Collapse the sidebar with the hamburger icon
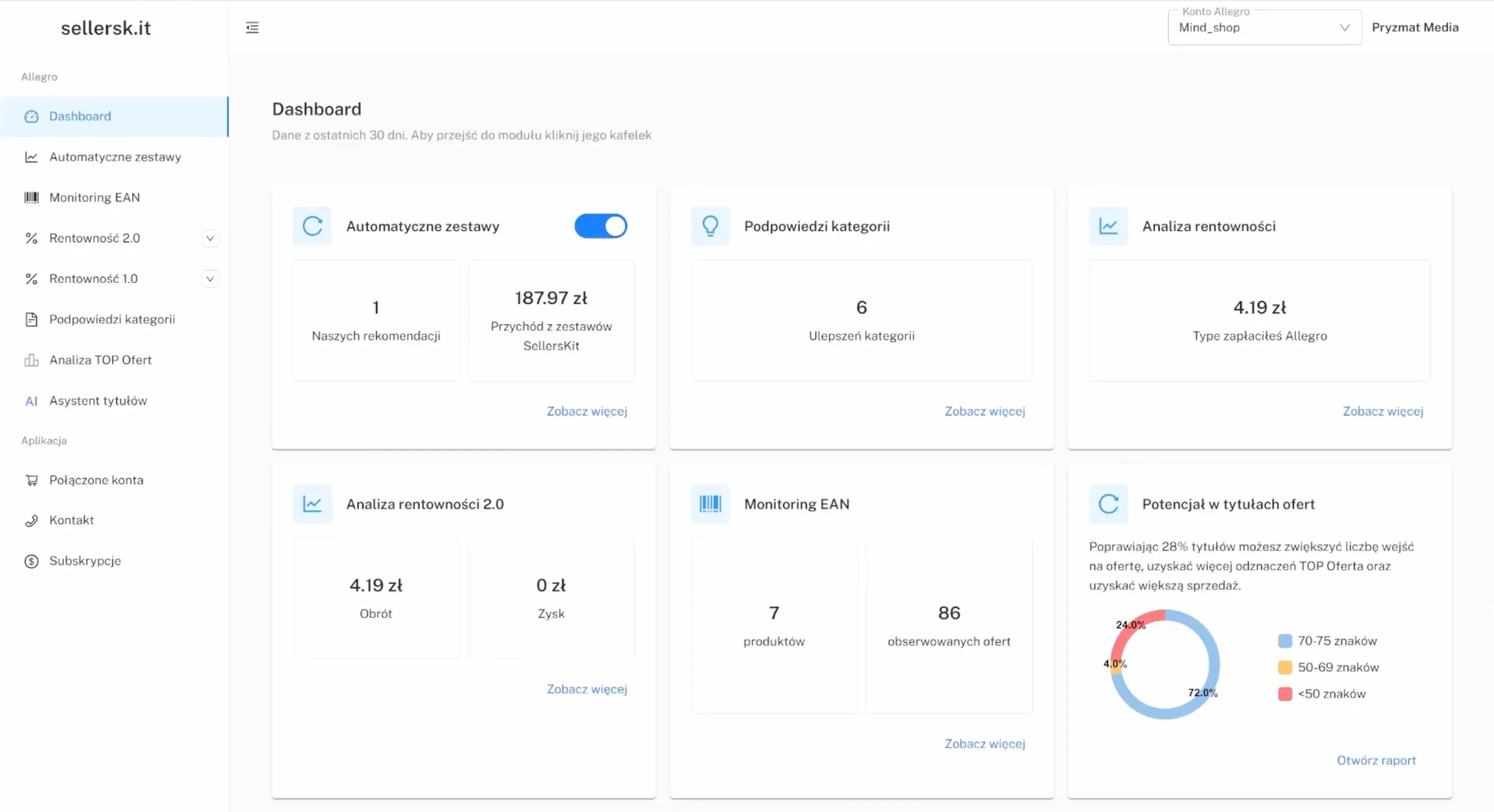The image size is (1494, 812). tap(252, 27)
